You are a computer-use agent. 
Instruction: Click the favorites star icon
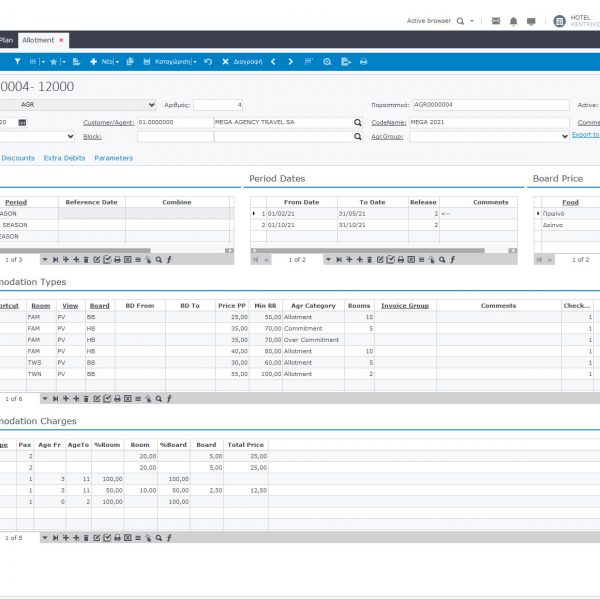click(54, 62)
